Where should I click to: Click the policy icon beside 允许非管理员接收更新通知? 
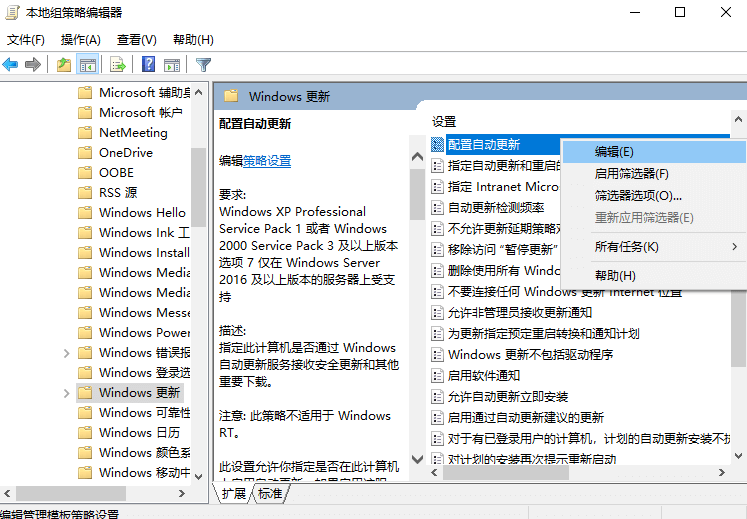(x=437, y=313)
